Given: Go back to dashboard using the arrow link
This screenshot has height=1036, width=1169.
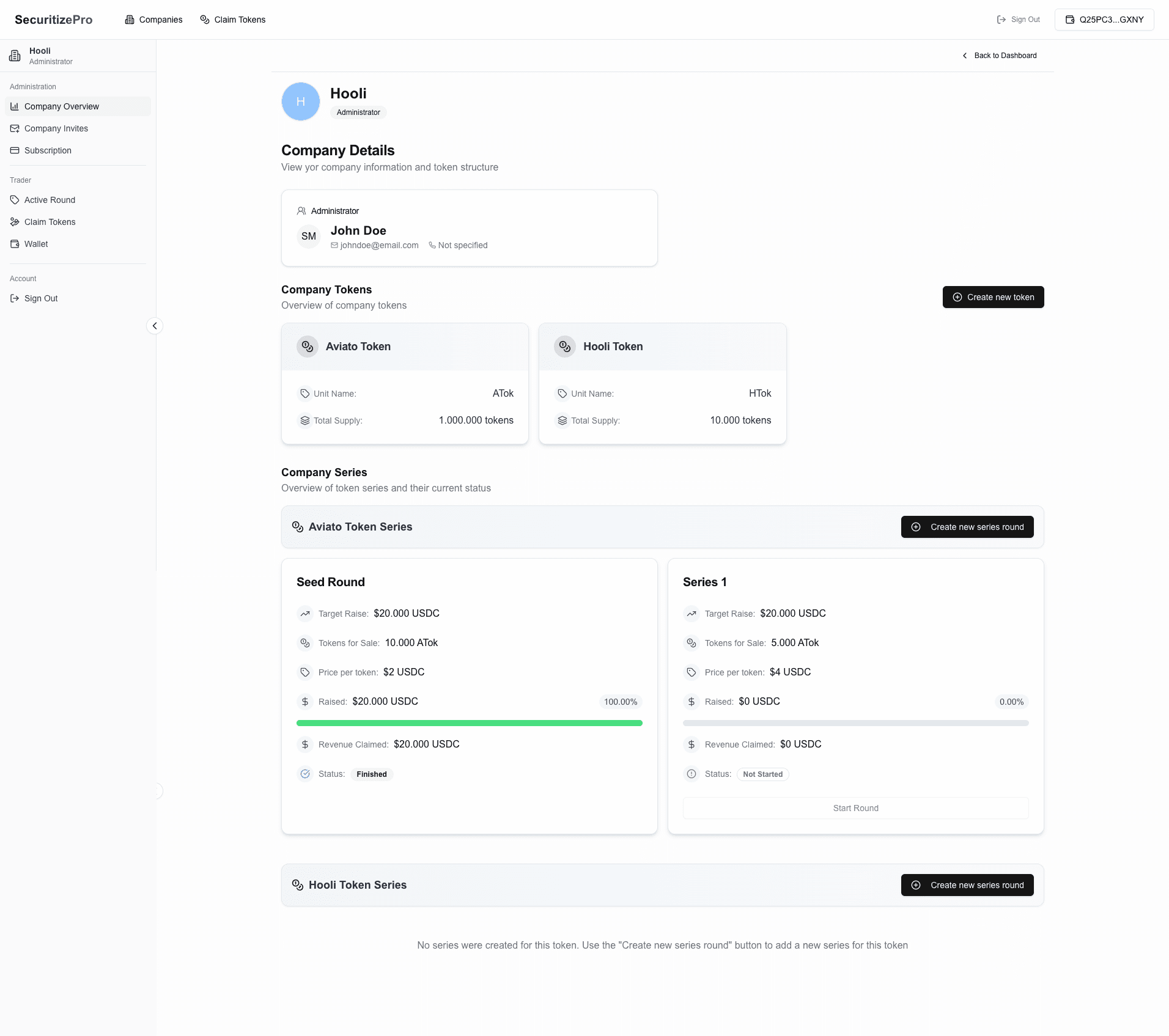Looking at the screenshot, I should tap(999, 56).
